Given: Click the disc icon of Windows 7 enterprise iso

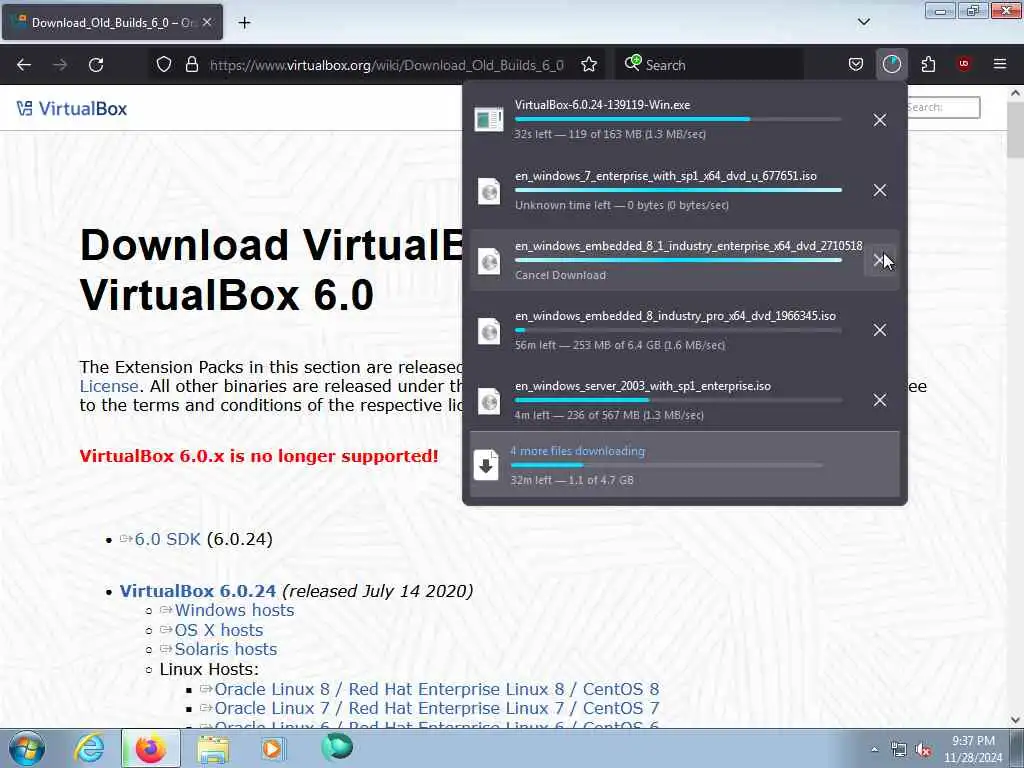Looking at the screenshot, I should pyautogui.click(x=489, y=191).
